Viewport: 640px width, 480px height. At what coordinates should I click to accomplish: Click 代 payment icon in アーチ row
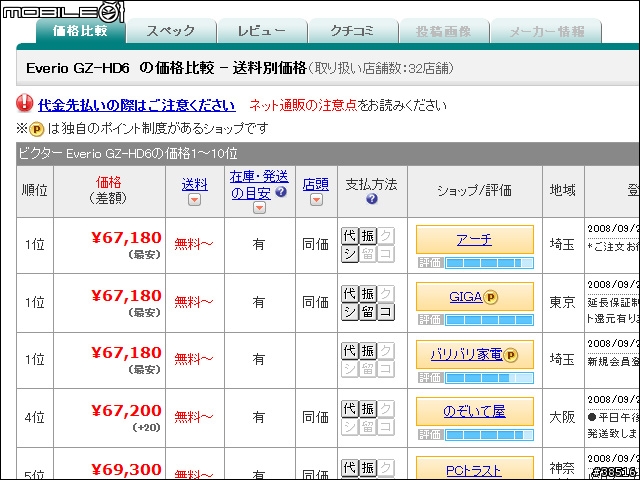350,236
